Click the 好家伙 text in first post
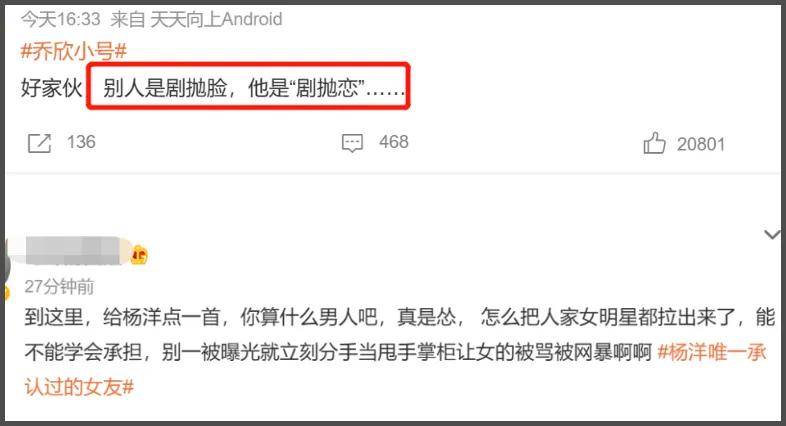The width and height of the screenshot is (786, 426). 51,88
